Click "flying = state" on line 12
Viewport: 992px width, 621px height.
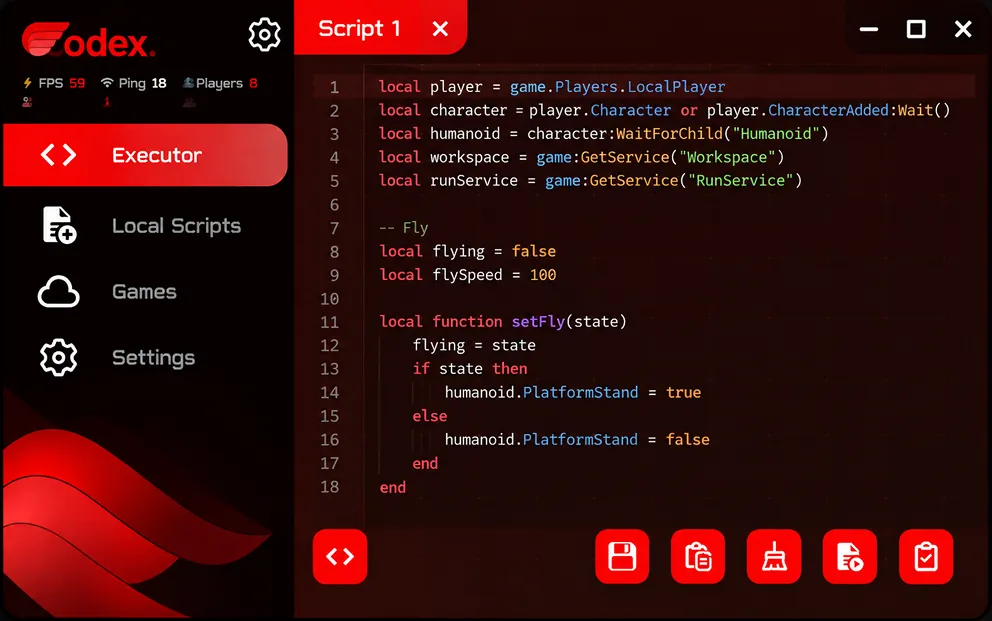coord(474,345)
